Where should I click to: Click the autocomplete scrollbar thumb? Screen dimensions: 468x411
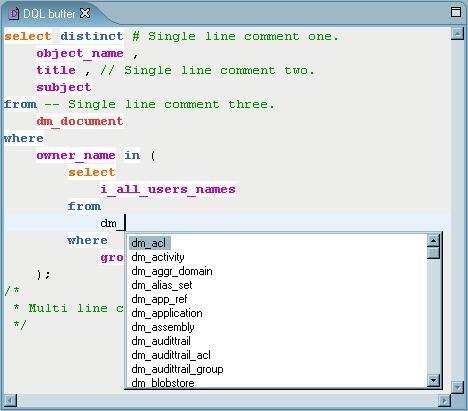pos(433,252)
